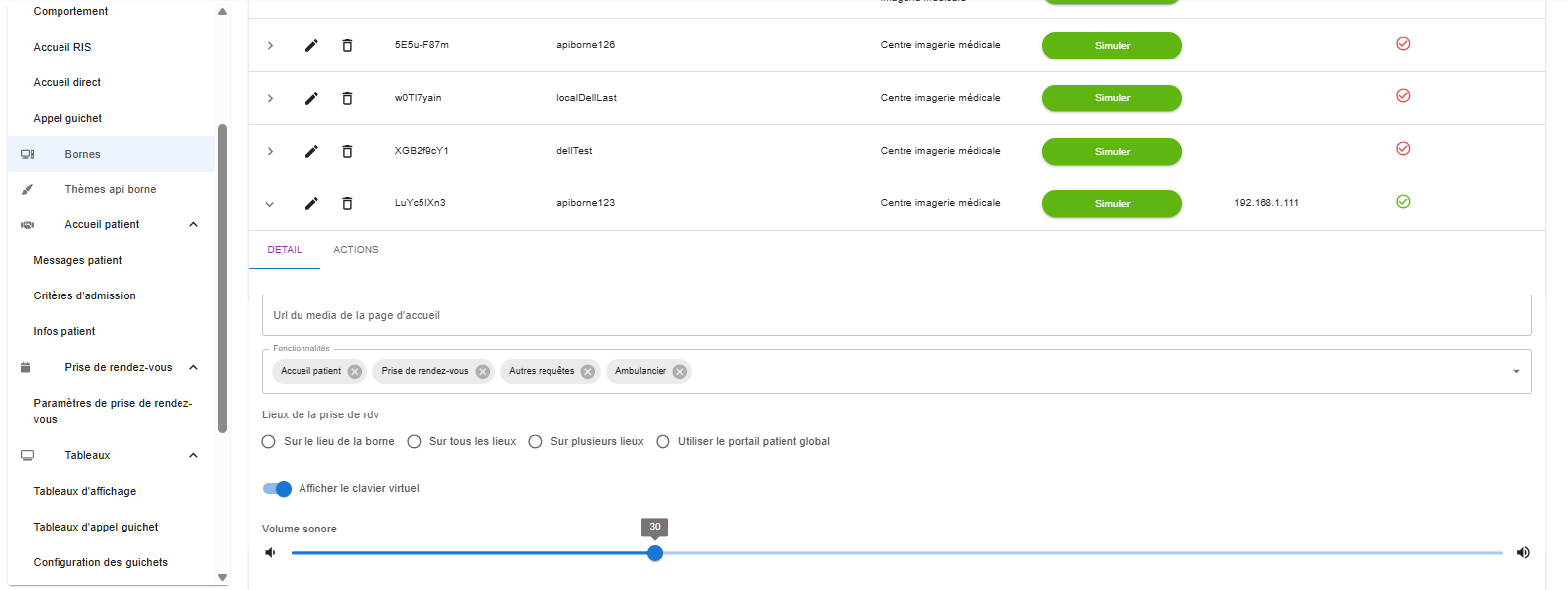Click the Volume sonore slider handle

[655, 553]
